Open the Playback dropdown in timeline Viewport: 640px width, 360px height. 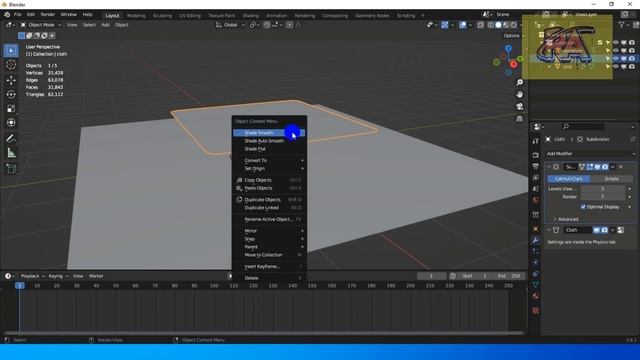33,276
